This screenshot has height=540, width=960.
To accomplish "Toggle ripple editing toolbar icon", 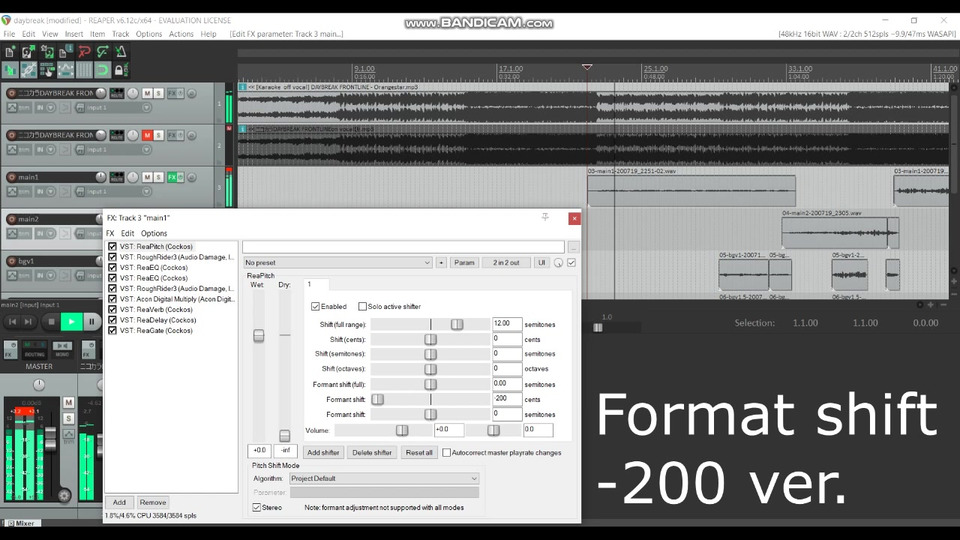I will click(47, 70).
